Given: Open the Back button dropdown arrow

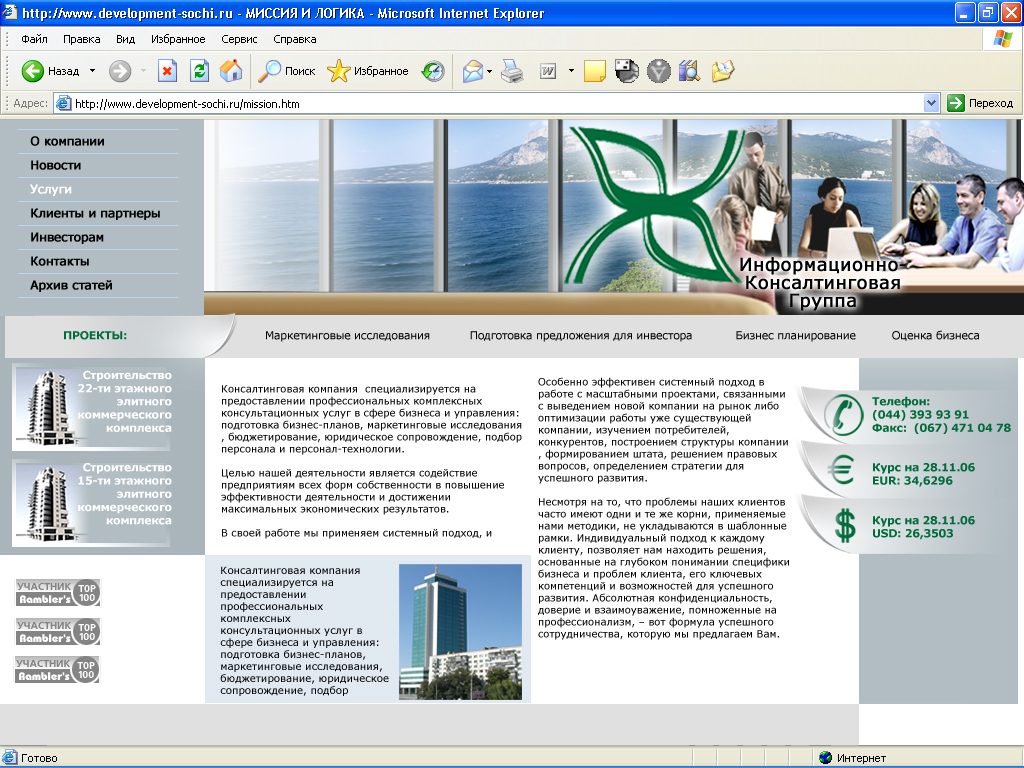Looking at the screenshot, I should click(91, 71).
